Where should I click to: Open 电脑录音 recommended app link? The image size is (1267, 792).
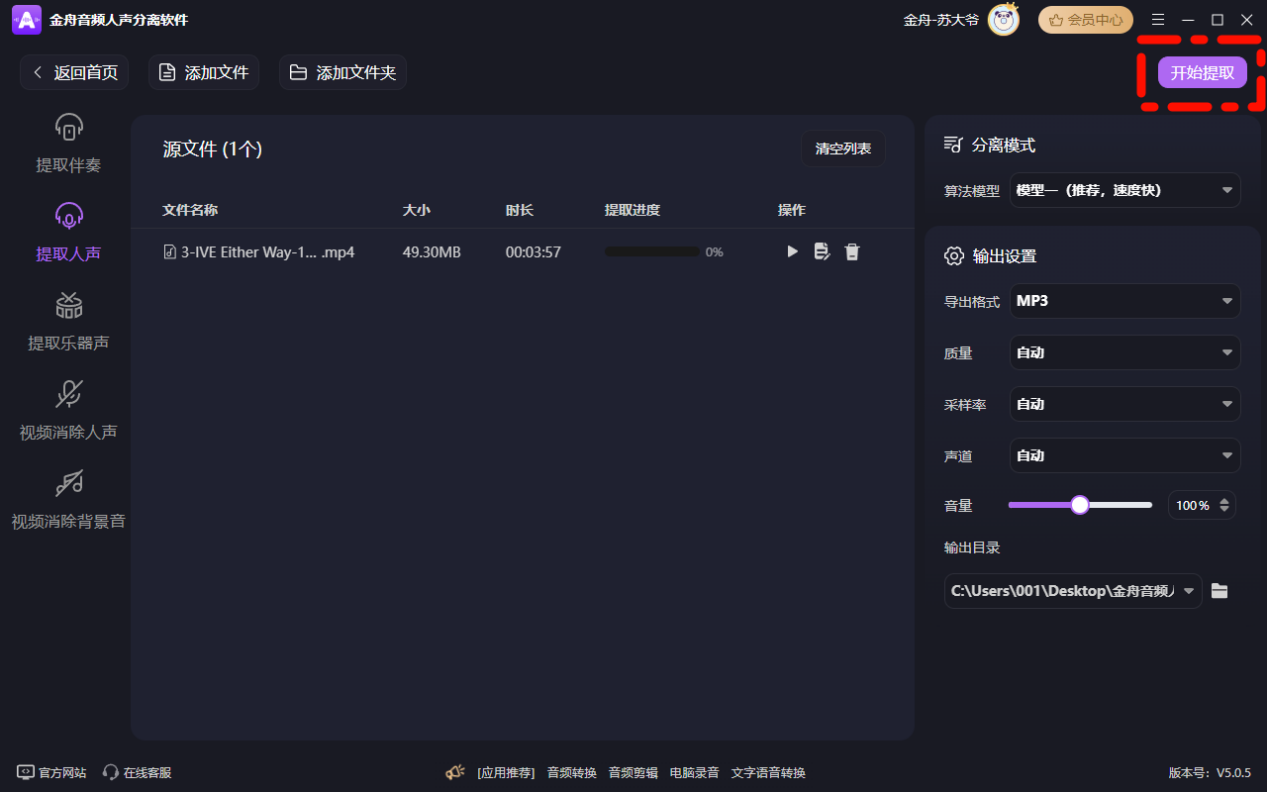(694, 773)
